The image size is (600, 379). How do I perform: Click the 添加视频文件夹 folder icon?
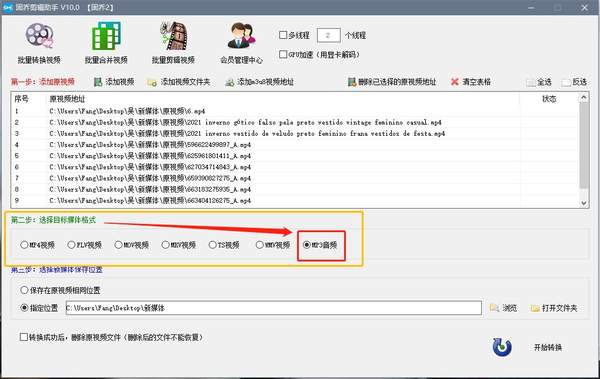pyautogui.click(x=152, y=82)
